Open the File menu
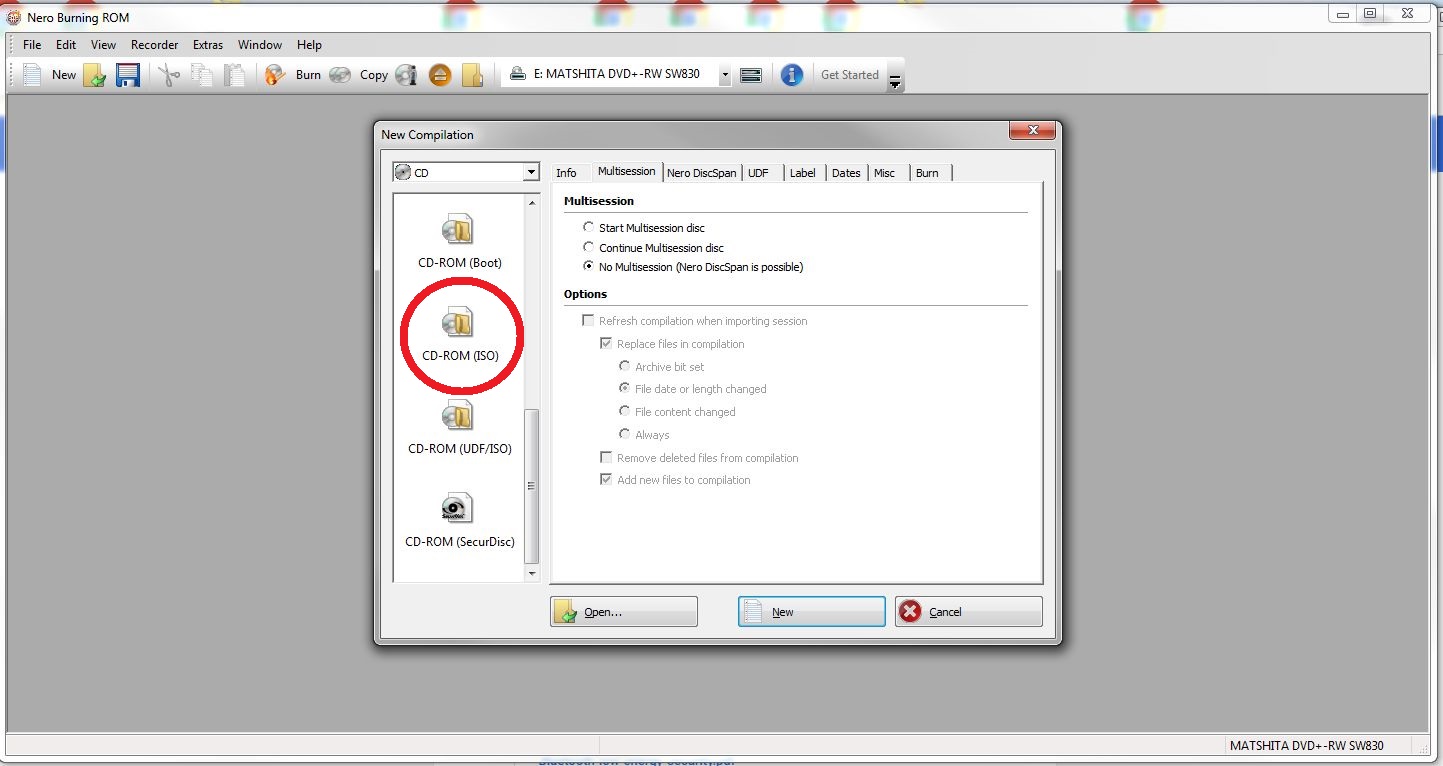Image resolution: width=1443 pixels, height=766 pixels. (x=32, y=45)
